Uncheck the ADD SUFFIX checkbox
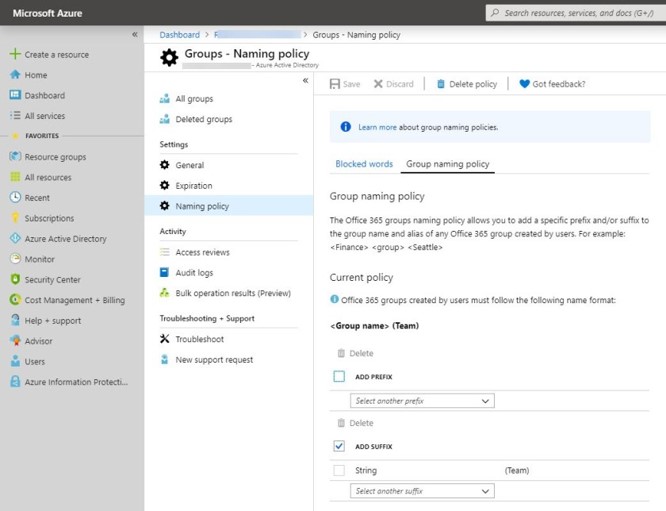The width and height of the screenshot is (666, 511). point(339,446)
